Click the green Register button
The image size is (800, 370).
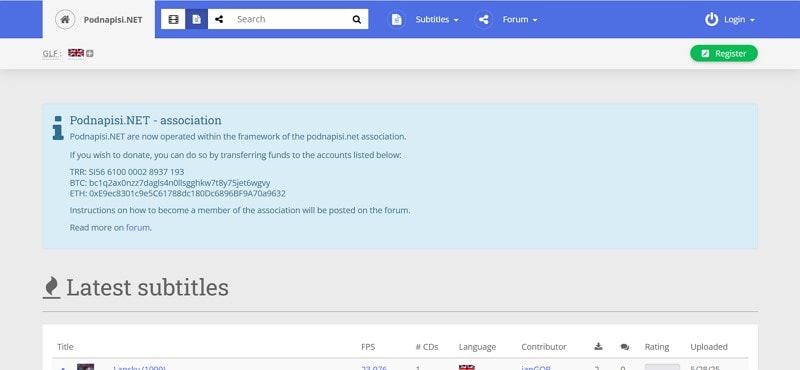point(723,54)
